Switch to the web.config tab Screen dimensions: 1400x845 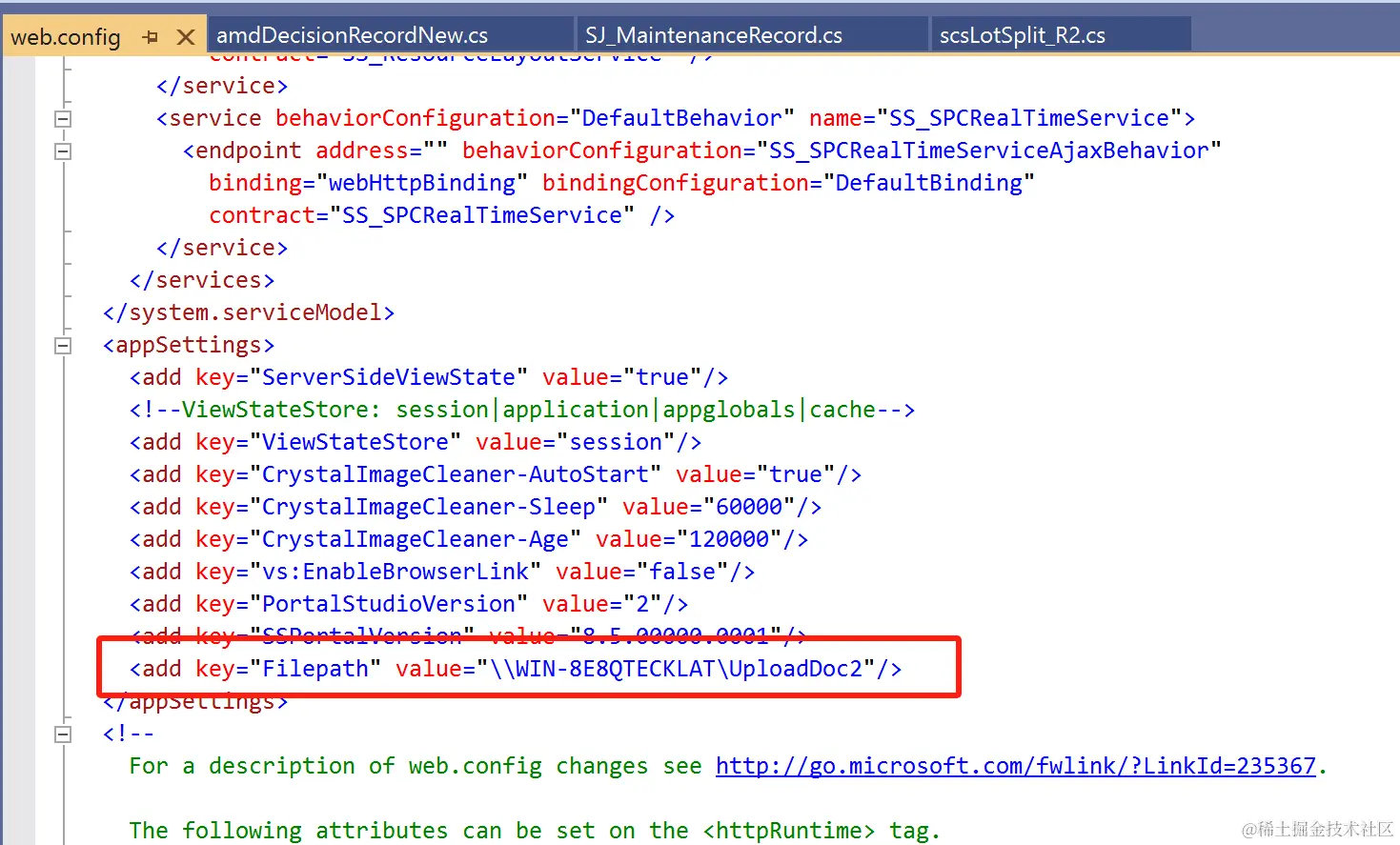[x=66, y=37]
